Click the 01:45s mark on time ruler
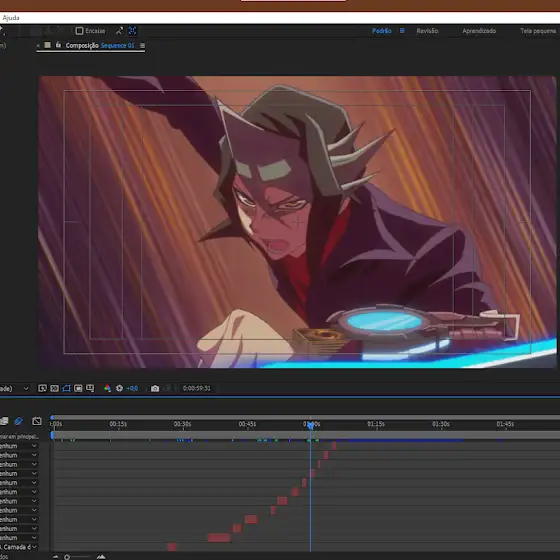Screen dimensions: 560x560 [x=505, y=424]
